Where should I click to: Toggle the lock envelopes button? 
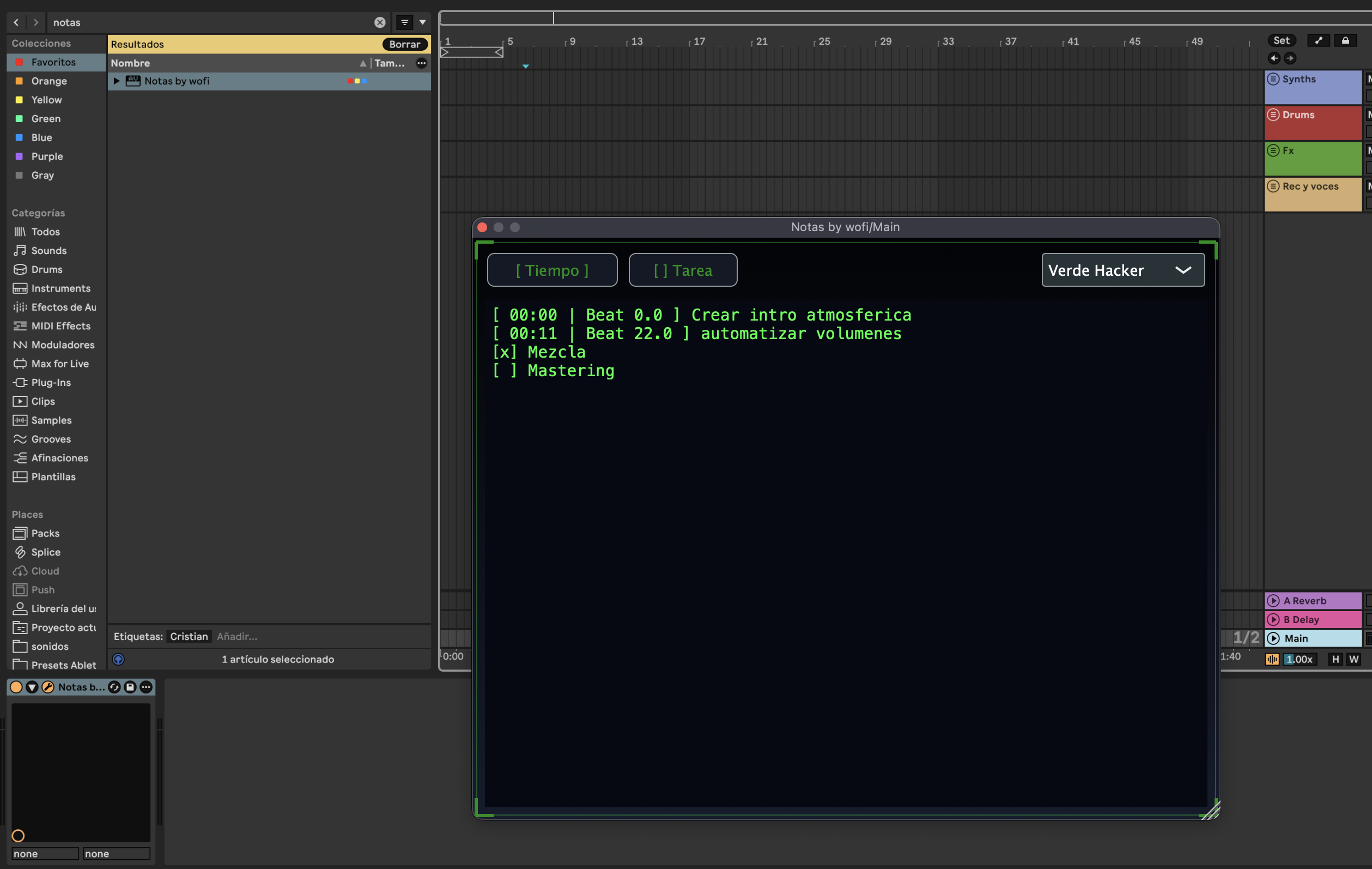click(x=1345, y=40)
